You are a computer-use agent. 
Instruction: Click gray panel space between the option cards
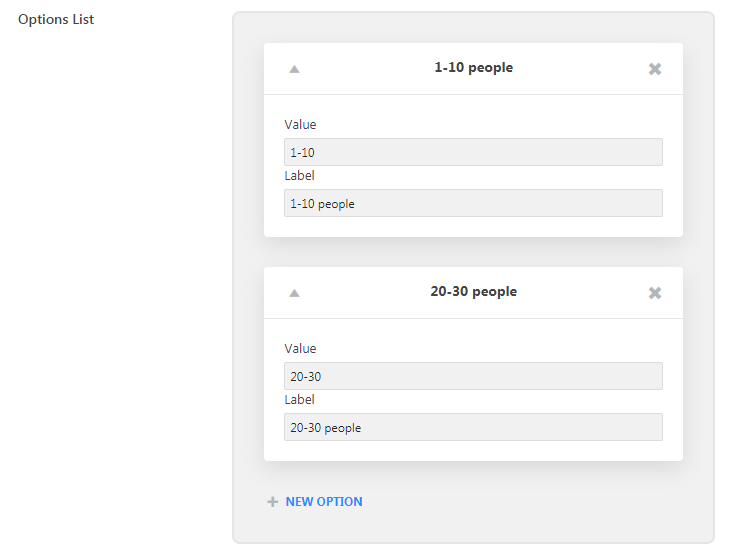[473, 252]
